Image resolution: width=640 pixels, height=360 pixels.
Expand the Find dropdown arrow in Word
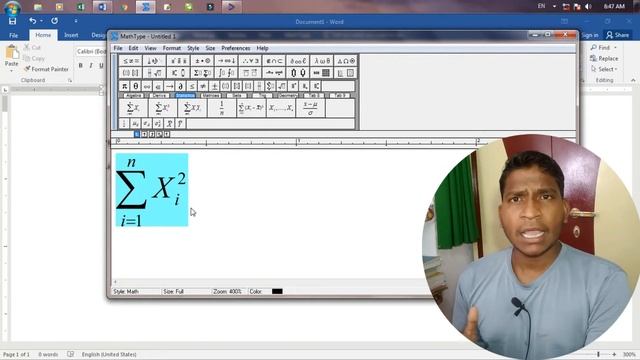[x=616, y=48]
